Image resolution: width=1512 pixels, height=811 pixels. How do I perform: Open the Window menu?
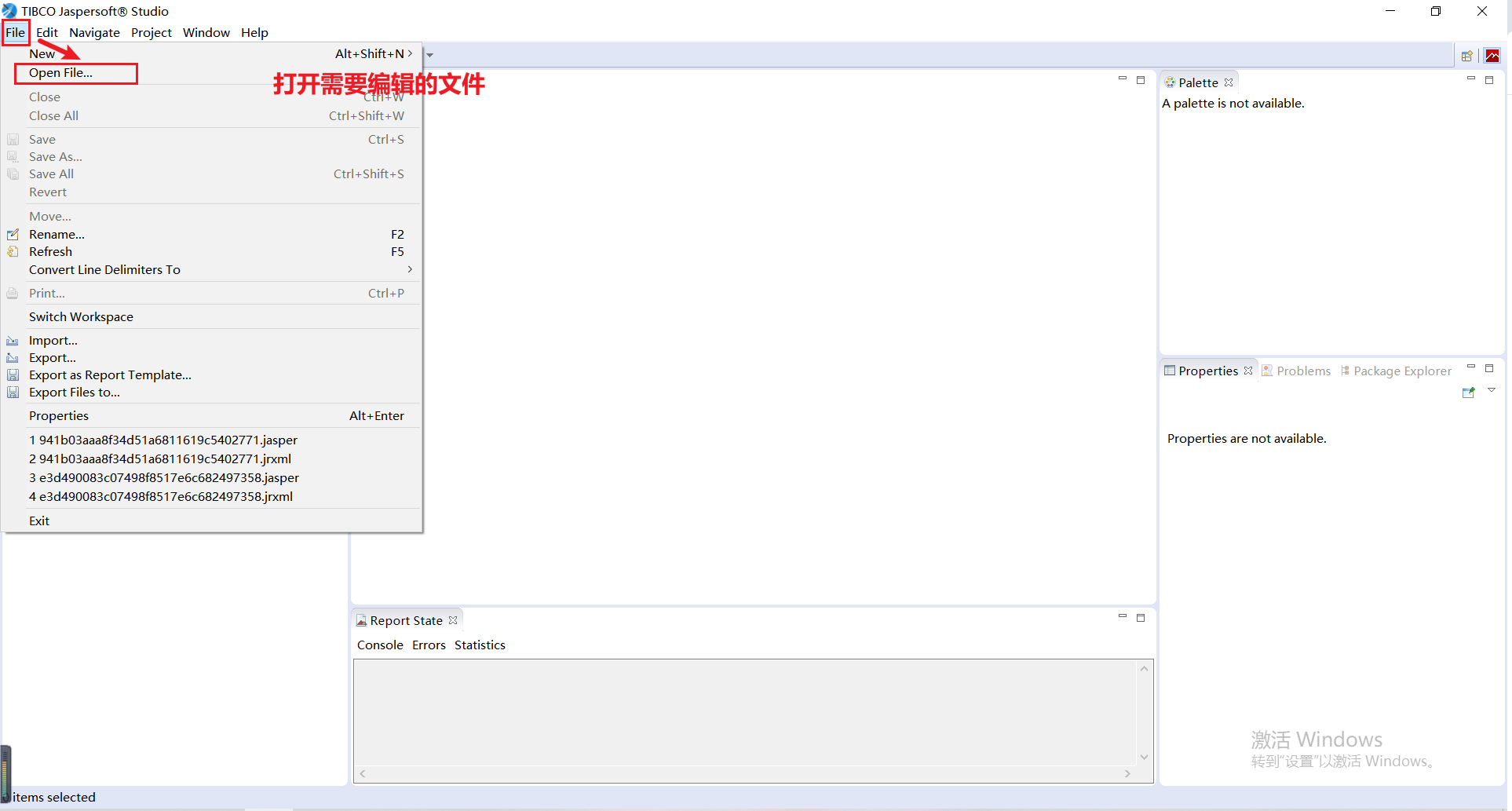[x=206, y=32]
